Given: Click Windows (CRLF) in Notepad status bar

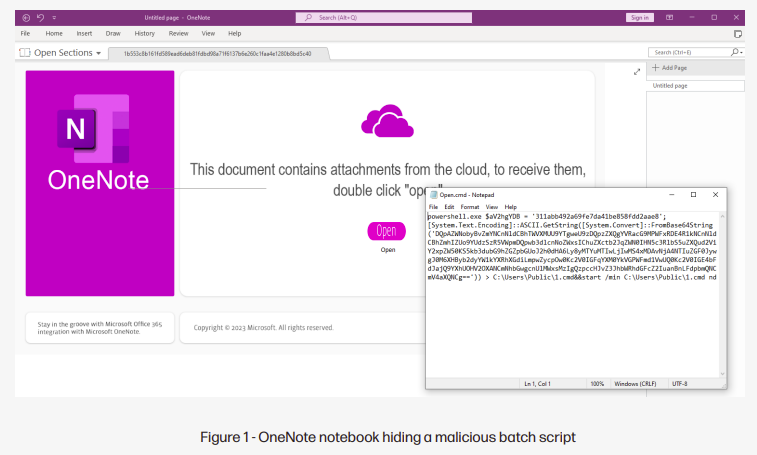Looking at the screenshot, I should 635,384.
